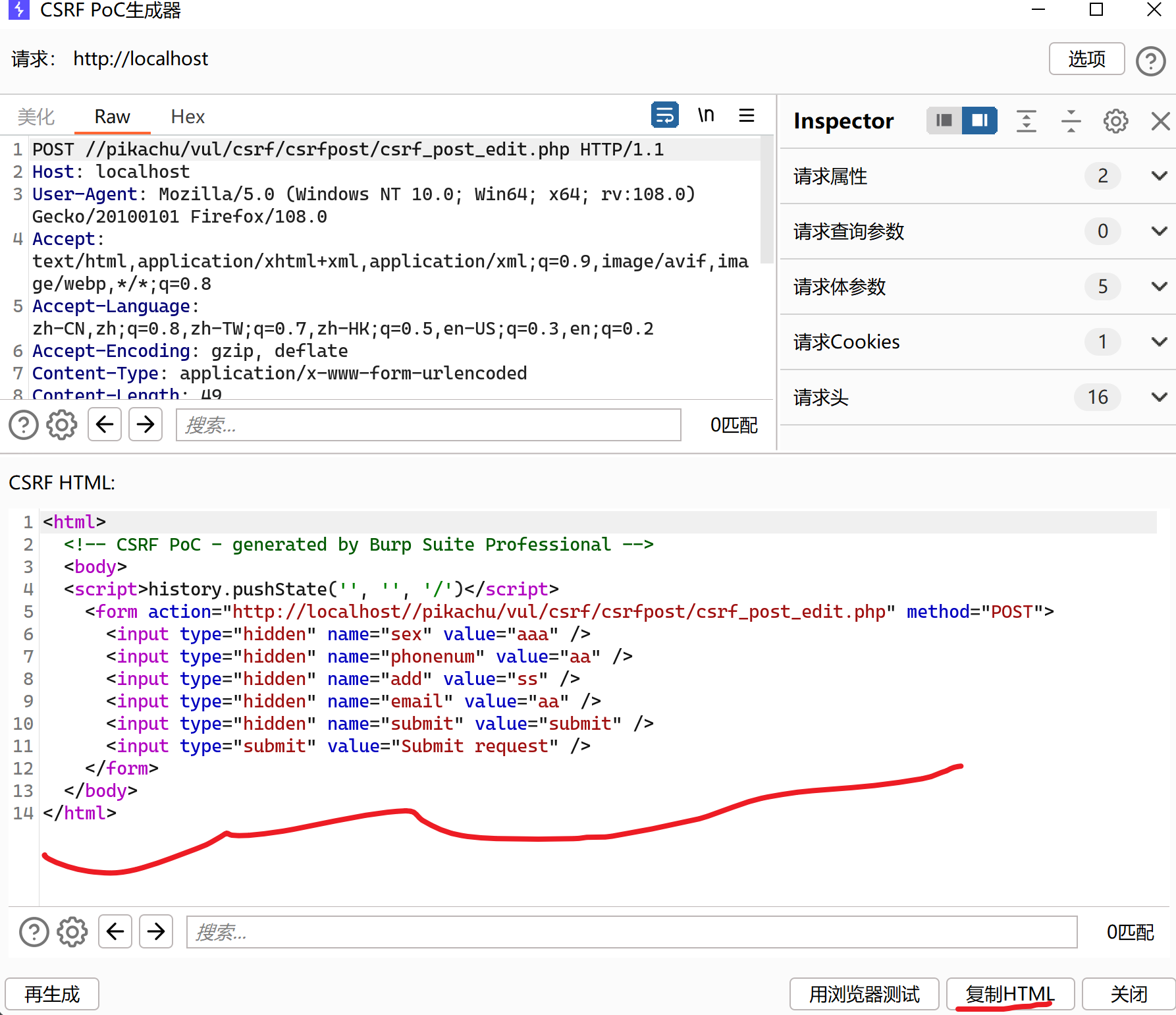The image size is (1176, 1015).
Task: Switch to 美化 tab
Action: point(36,117)
